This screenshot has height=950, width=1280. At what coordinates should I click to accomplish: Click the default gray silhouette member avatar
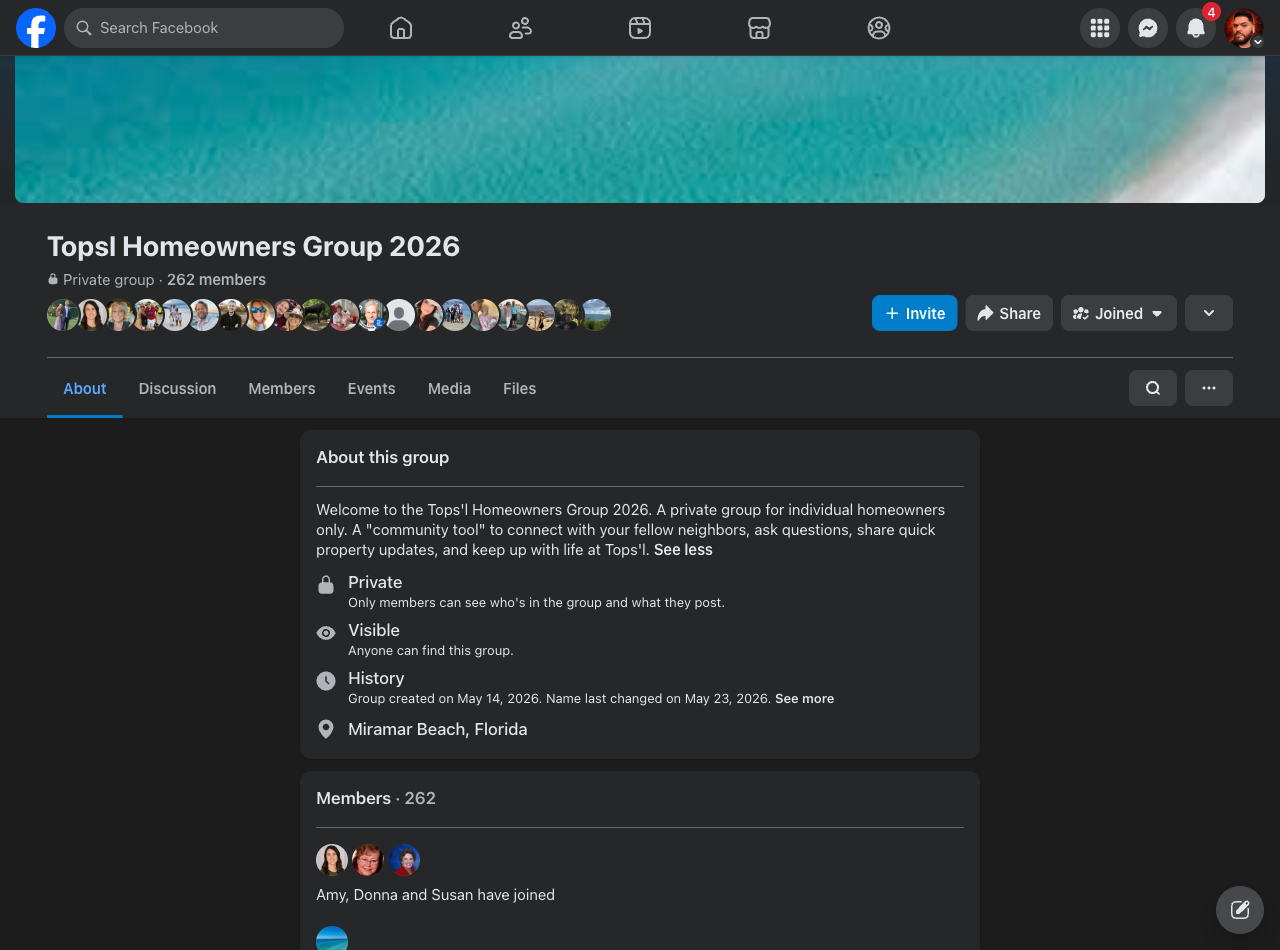tap(400, 315)
